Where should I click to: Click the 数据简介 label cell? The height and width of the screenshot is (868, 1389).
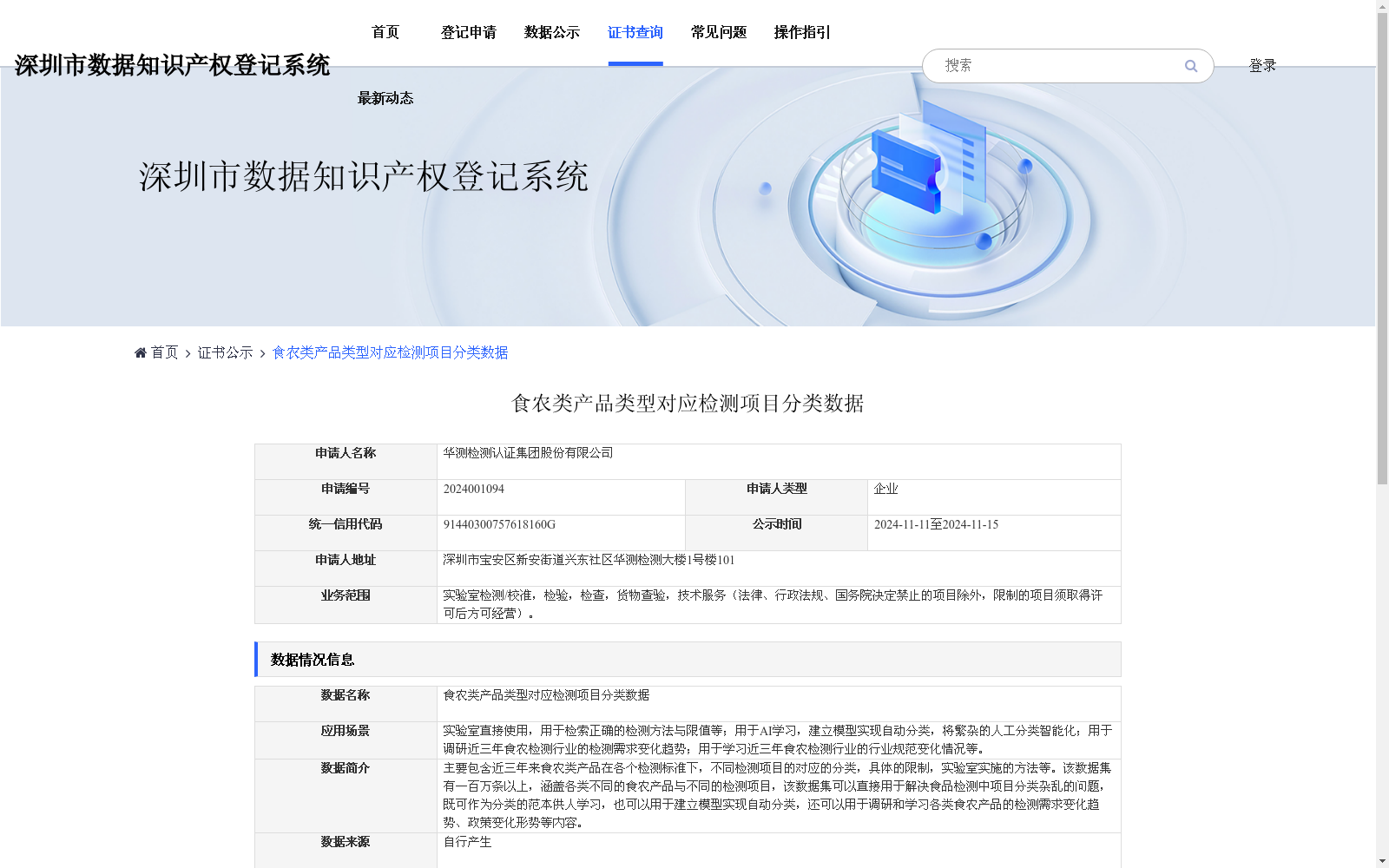[346, 796]
